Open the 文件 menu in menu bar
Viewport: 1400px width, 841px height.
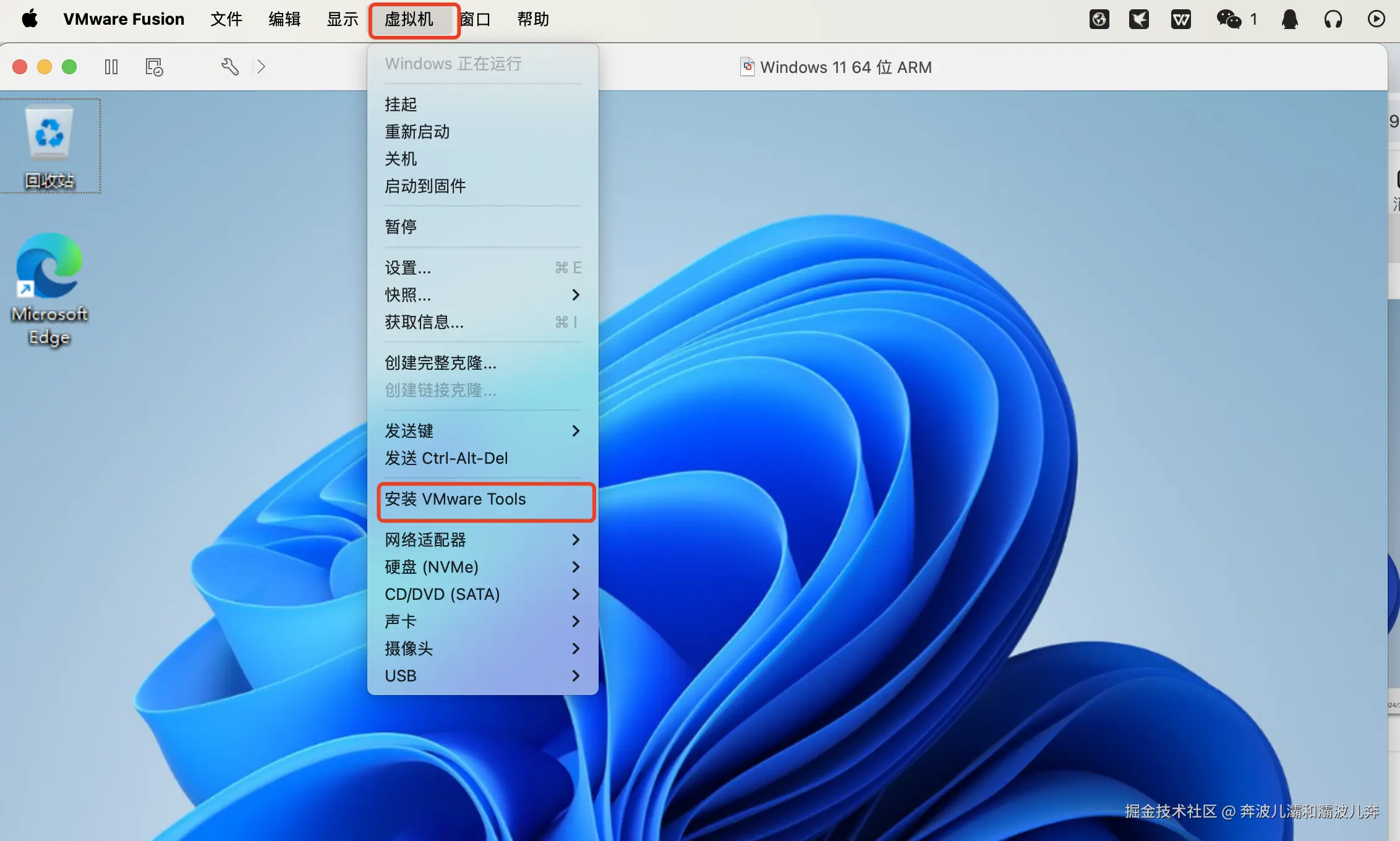coord(226,19)
